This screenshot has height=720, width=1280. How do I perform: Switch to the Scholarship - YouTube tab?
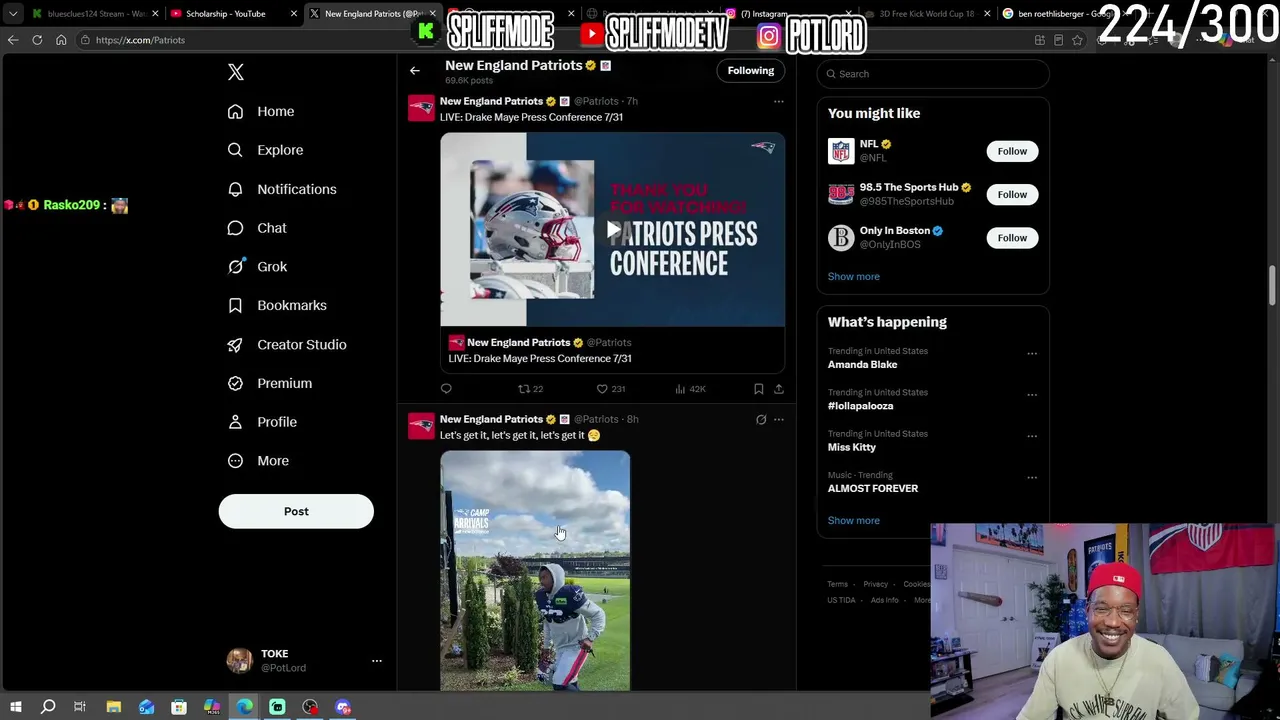[x=233, y=14]
